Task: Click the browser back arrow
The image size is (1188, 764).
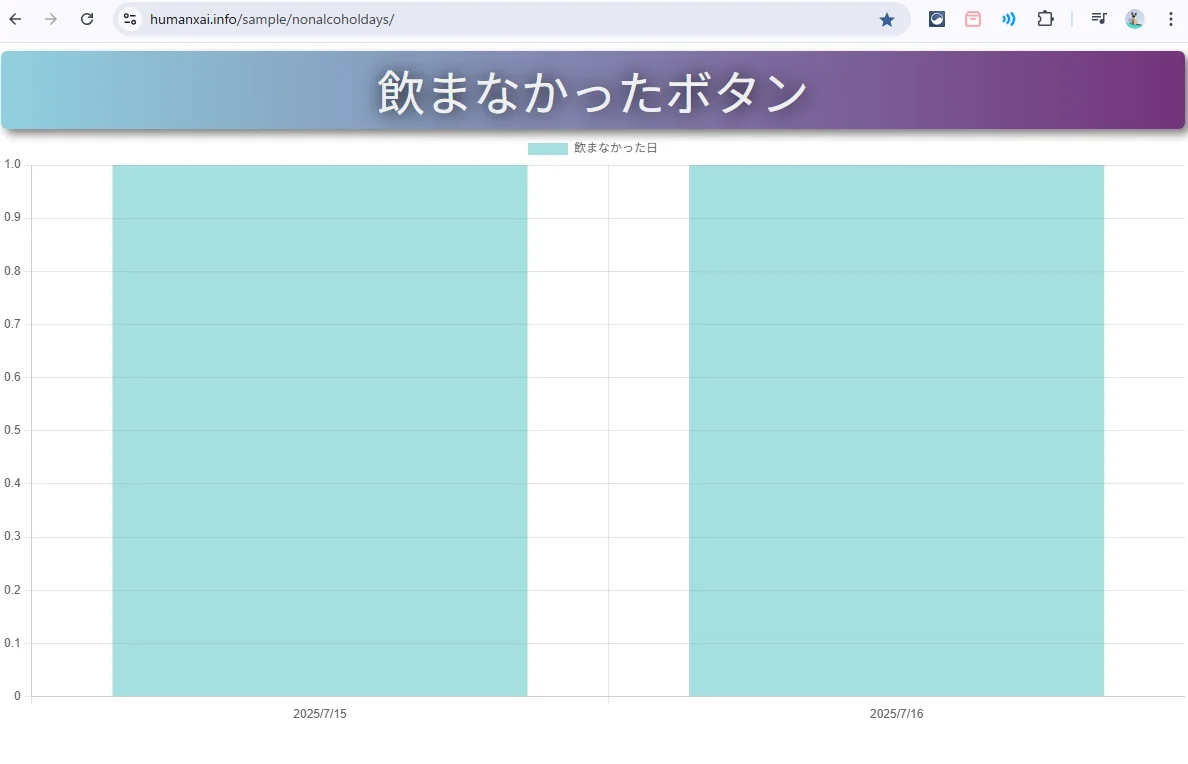Action: tap(16, 19)
